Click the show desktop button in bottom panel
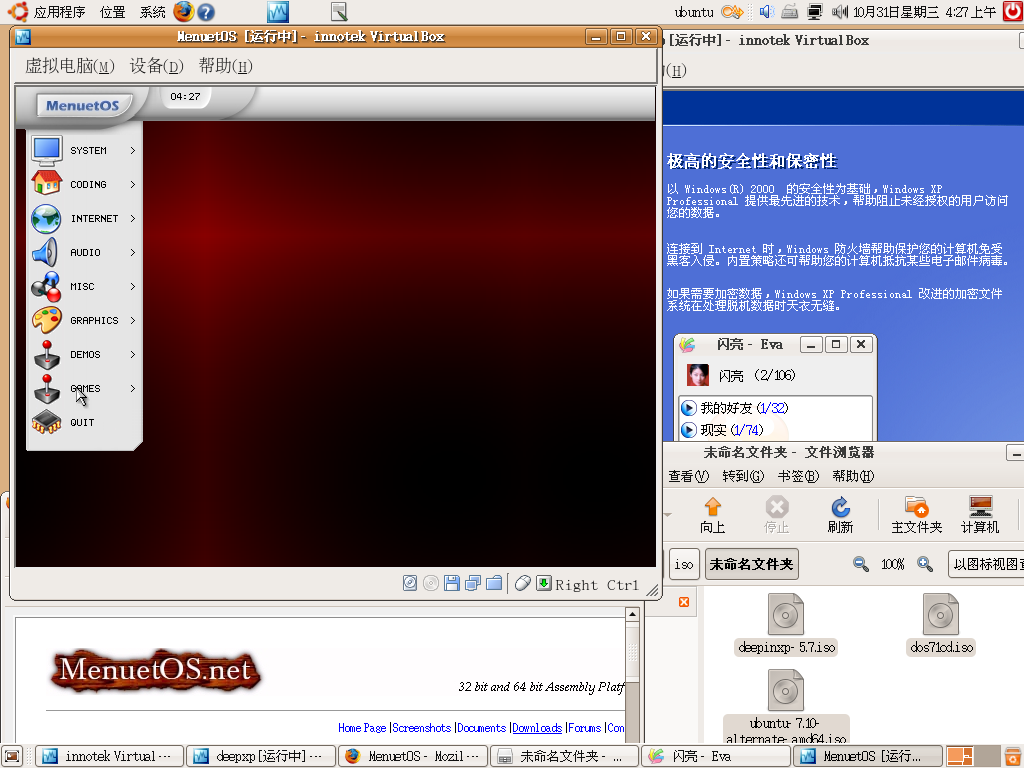Image resolution: width=1024 pixels, height=768 pixels. pos(12,756)
